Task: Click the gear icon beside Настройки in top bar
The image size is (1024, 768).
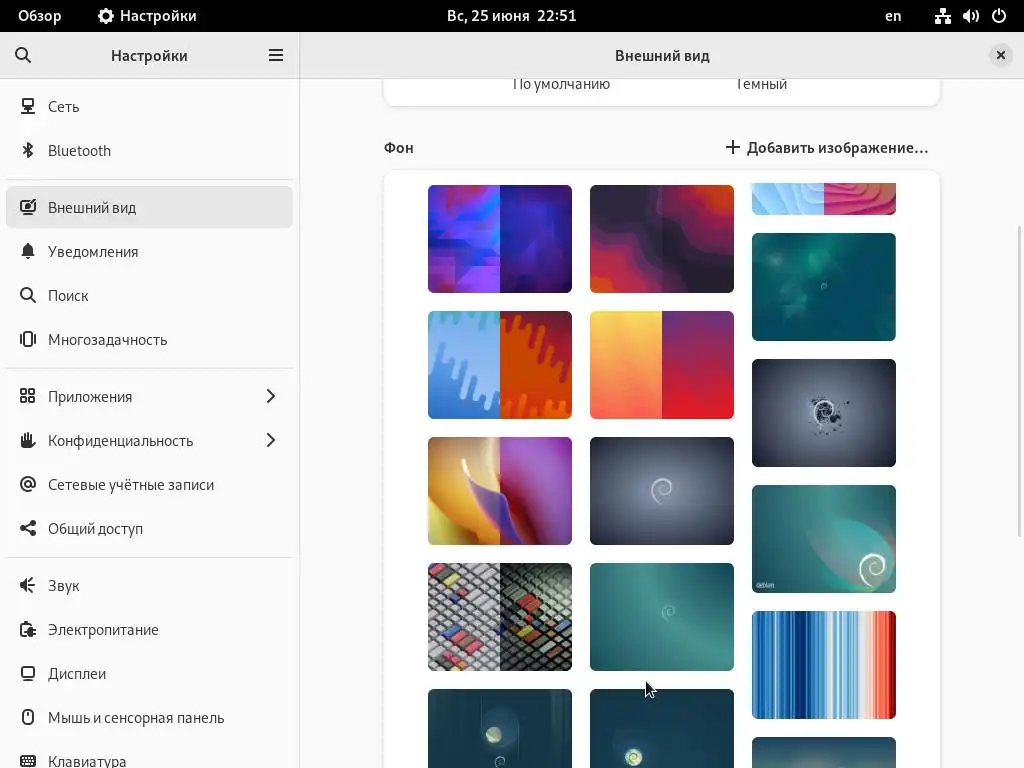Action: 105,16
